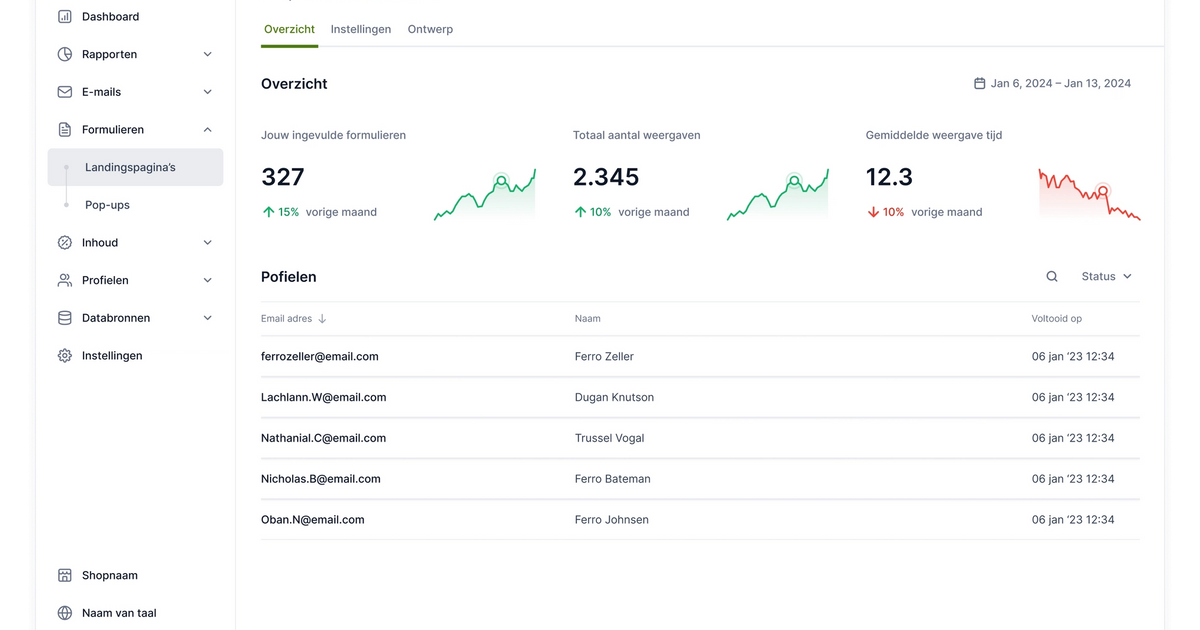
Task: Expand the Rapporten menu chevron
Action: (x=208, y=54)
